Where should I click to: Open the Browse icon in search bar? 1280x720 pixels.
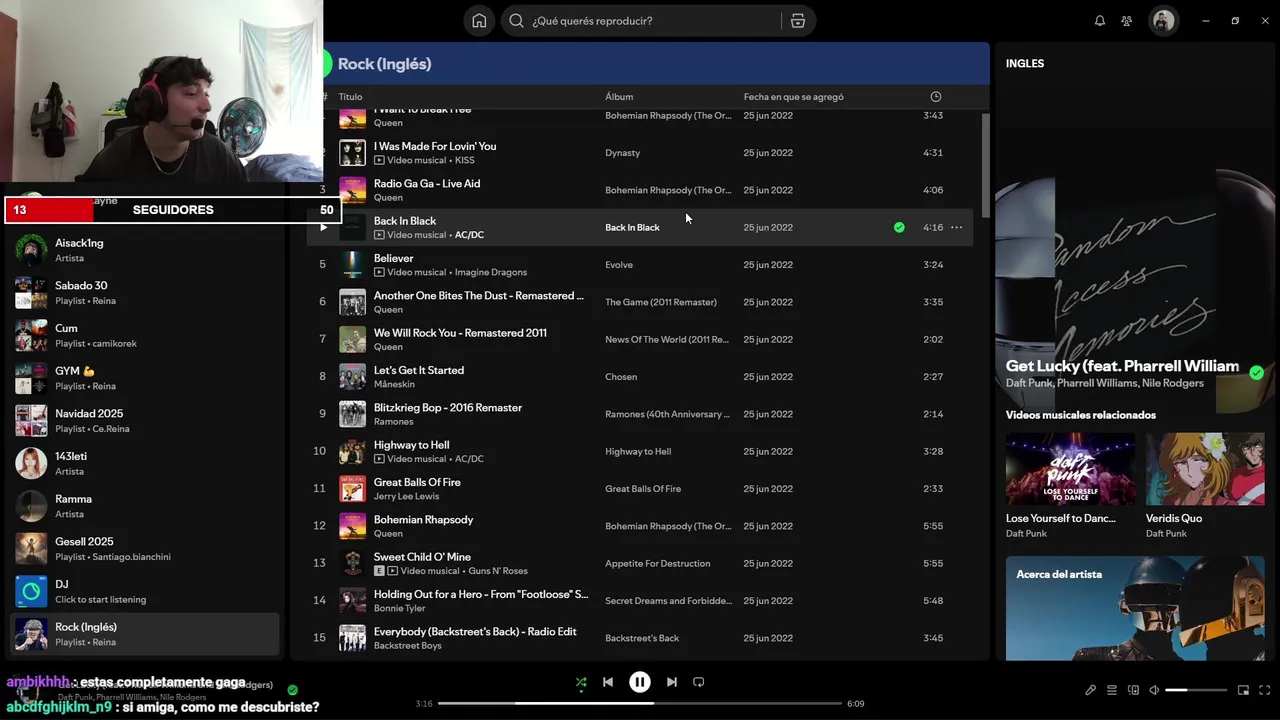click(797, 21)
